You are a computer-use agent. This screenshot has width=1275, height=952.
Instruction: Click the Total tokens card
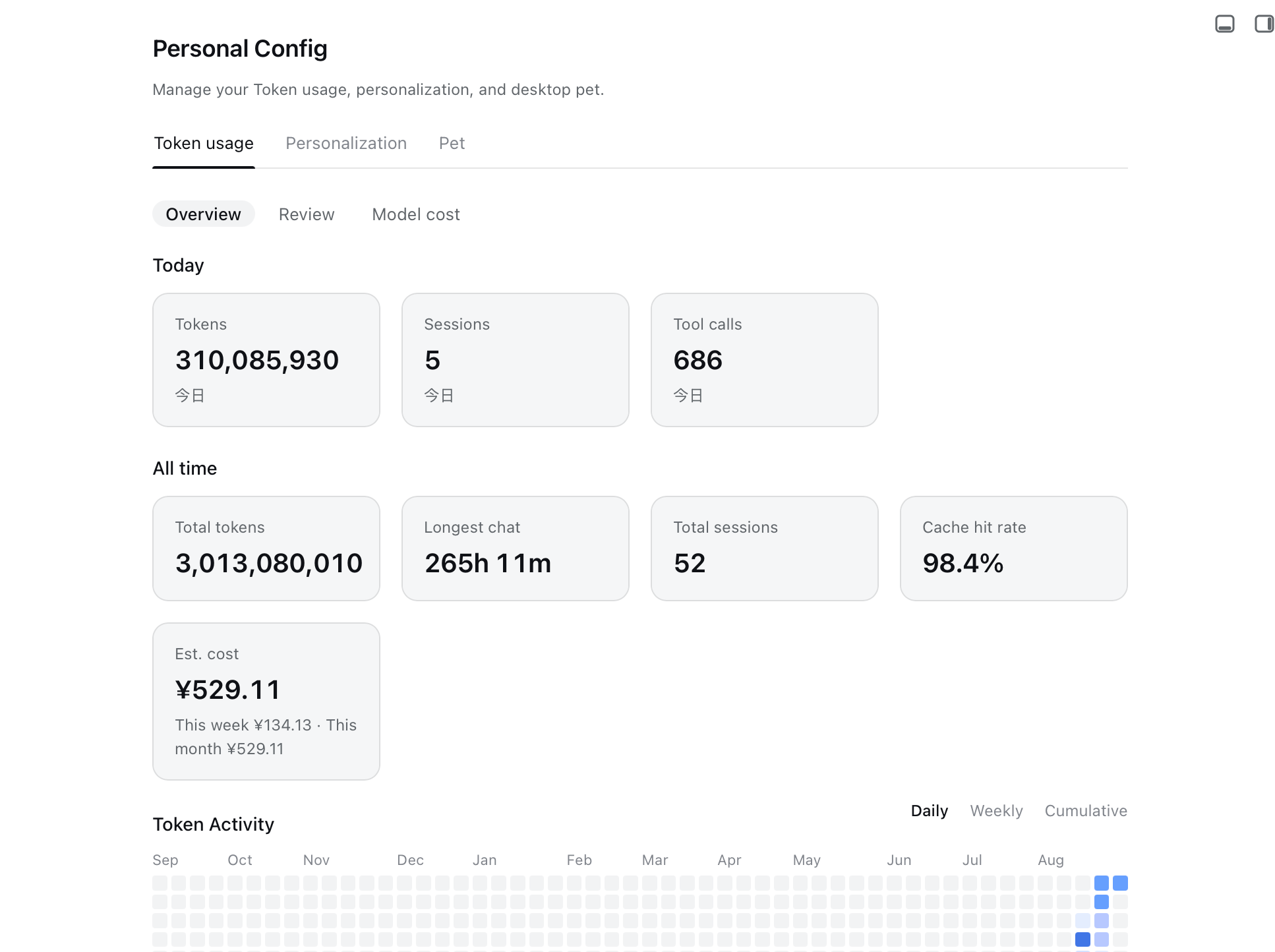266,549
